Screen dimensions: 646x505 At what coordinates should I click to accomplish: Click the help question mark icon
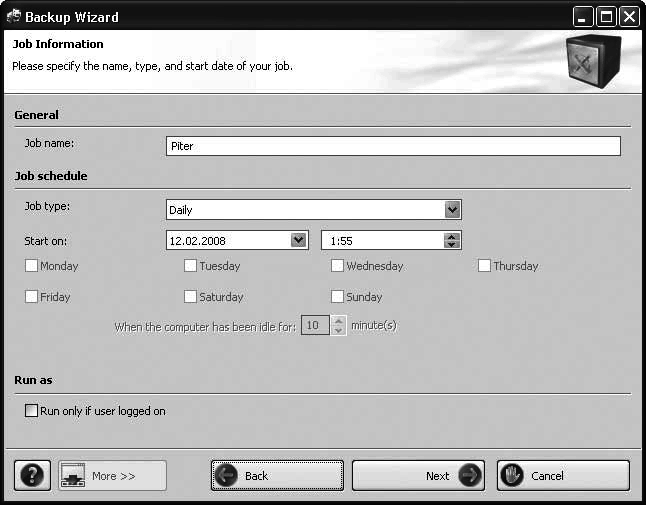(x=32, y=475)
